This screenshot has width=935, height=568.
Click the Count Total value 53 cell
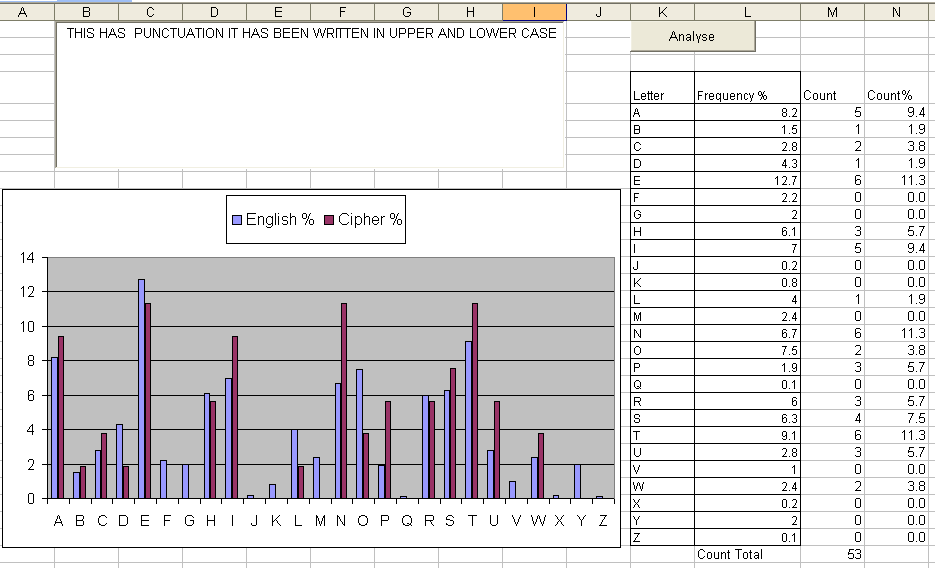(x=832, y=554)
